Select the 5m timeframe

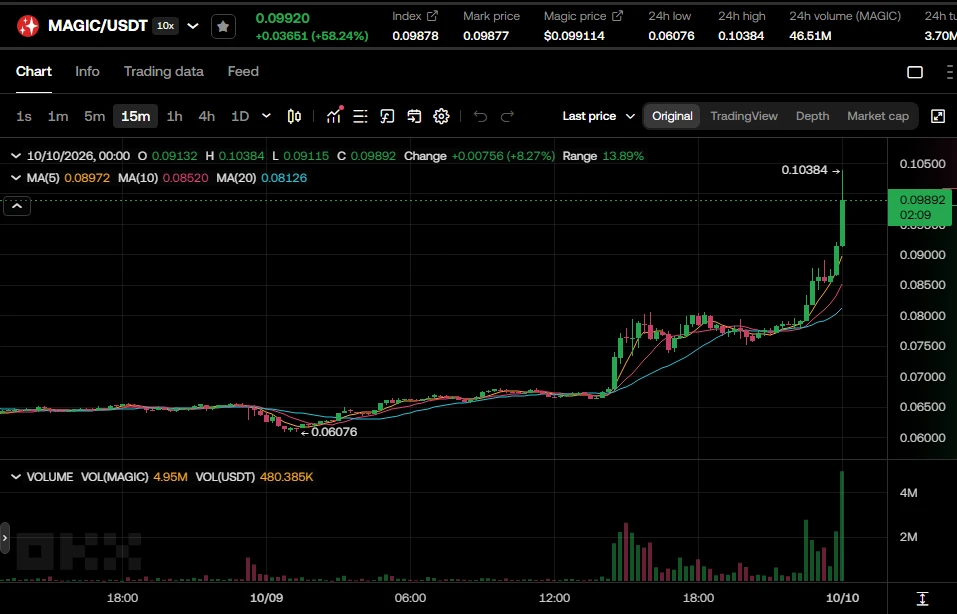[95, 116]
